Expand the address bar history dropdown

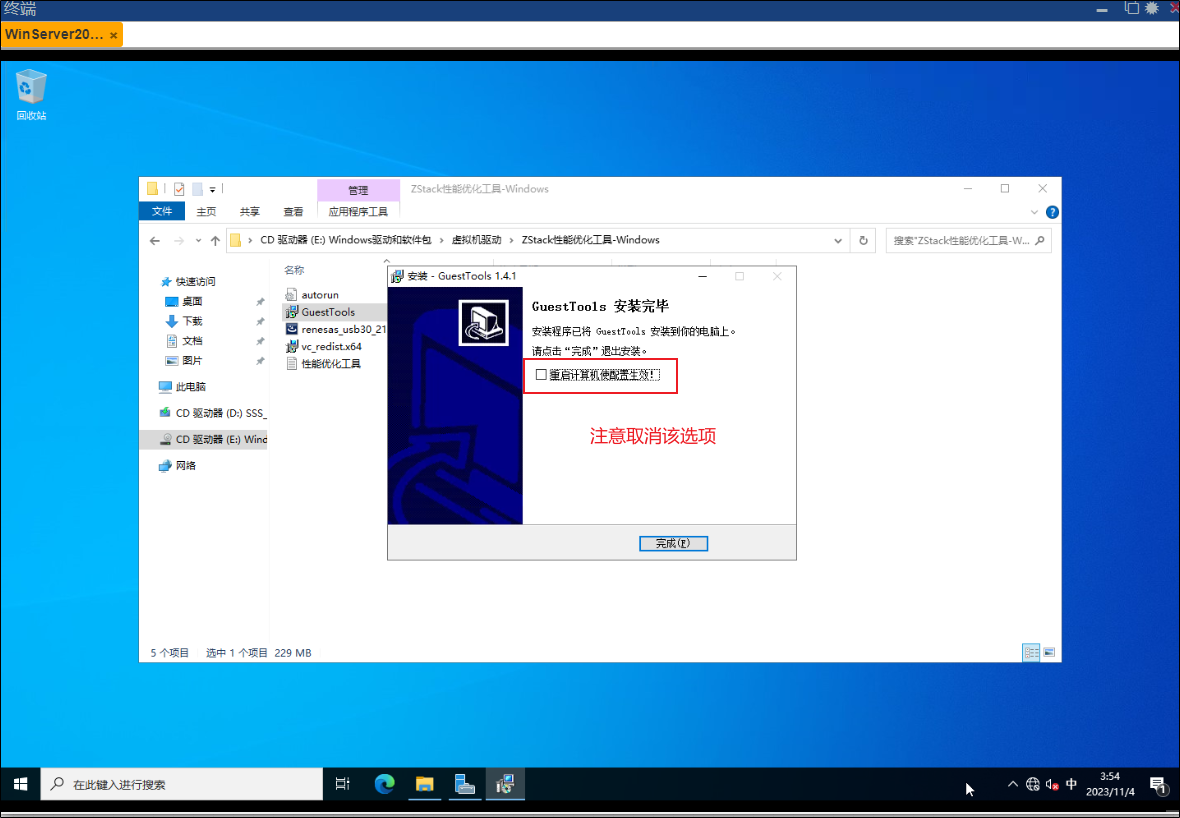pyautogui.click(x=838, y=241)
